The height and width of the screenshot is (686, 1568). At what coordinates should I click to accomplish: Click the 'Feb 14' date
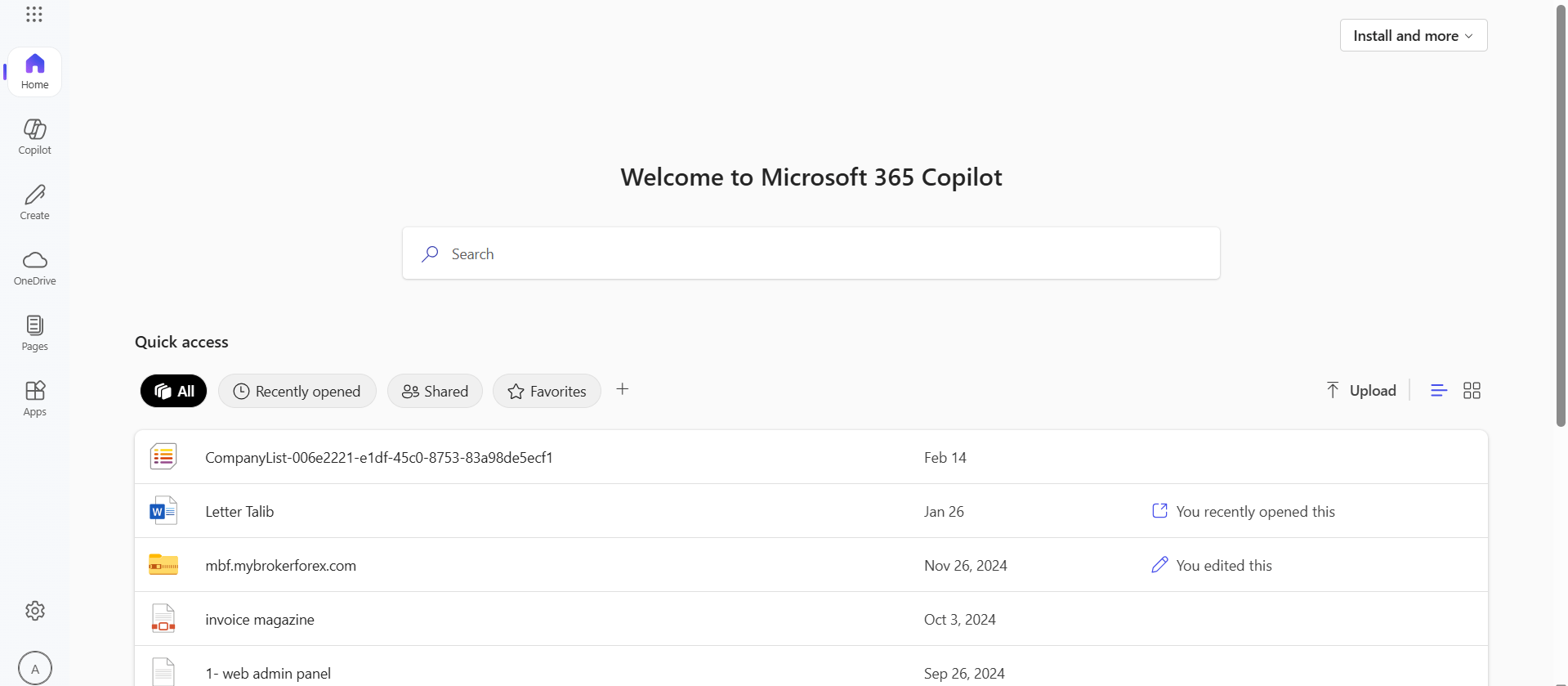click(945, 457)
